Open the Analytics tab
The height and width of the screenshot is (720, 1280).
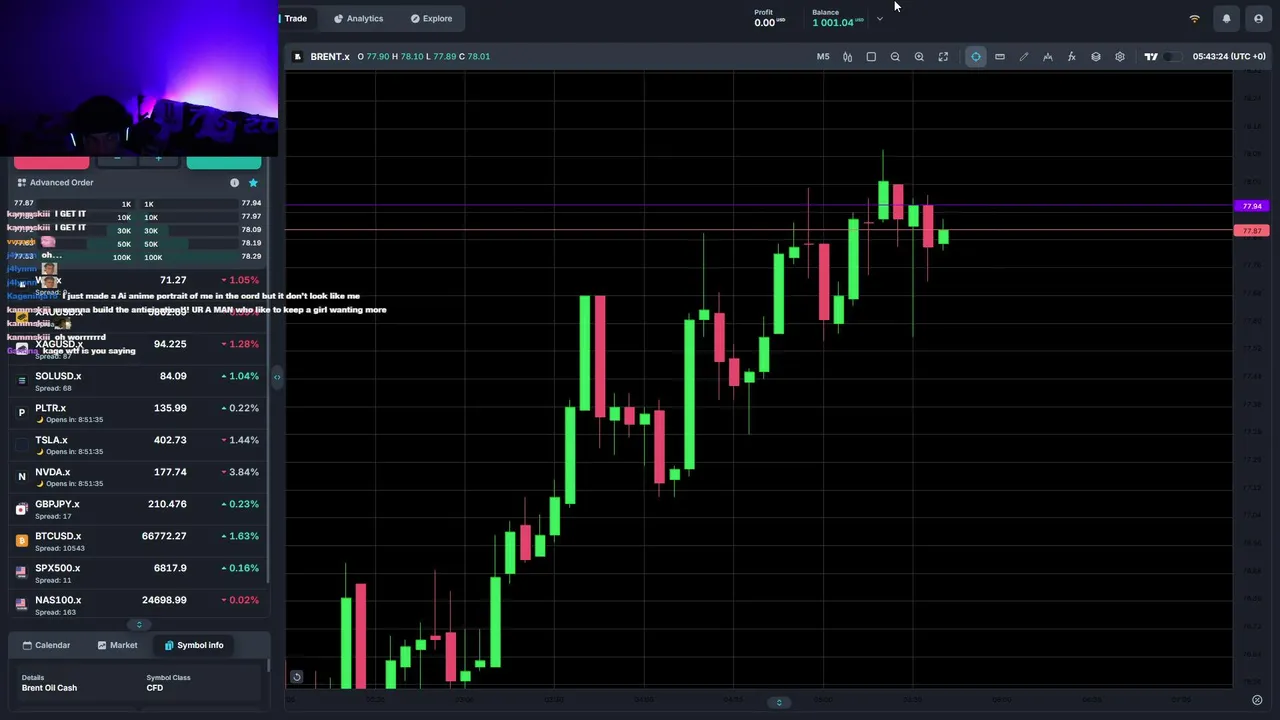click(358, 18)
